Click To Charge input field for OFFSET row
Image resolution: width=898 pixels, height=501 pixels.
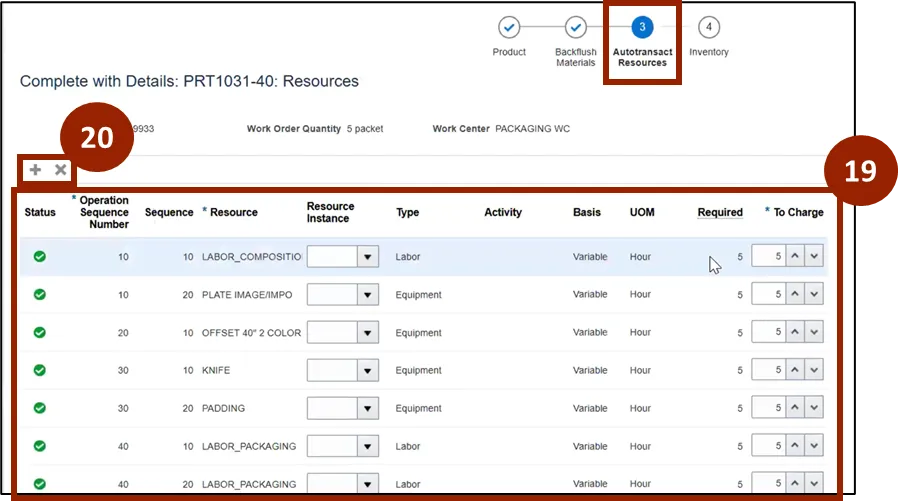[767, 333]
